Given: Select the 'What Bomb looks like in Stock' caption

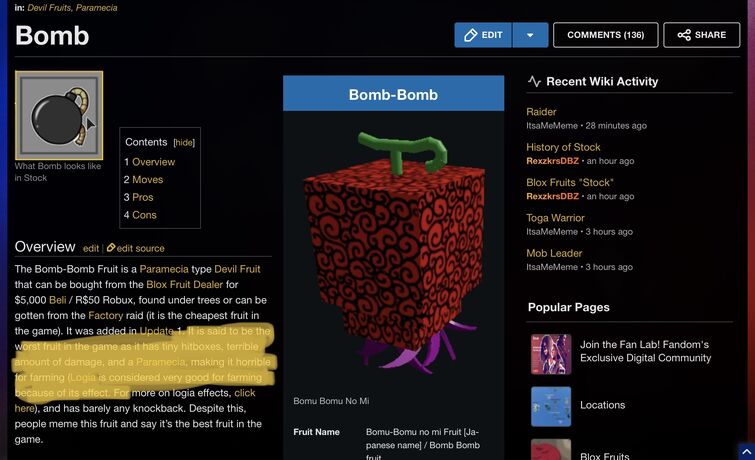Looking at the screenshot, I should [x=58, y=172].
